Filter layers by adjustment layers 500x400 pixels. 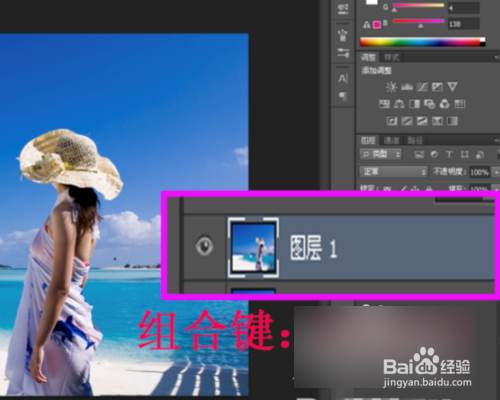[434, 154]
